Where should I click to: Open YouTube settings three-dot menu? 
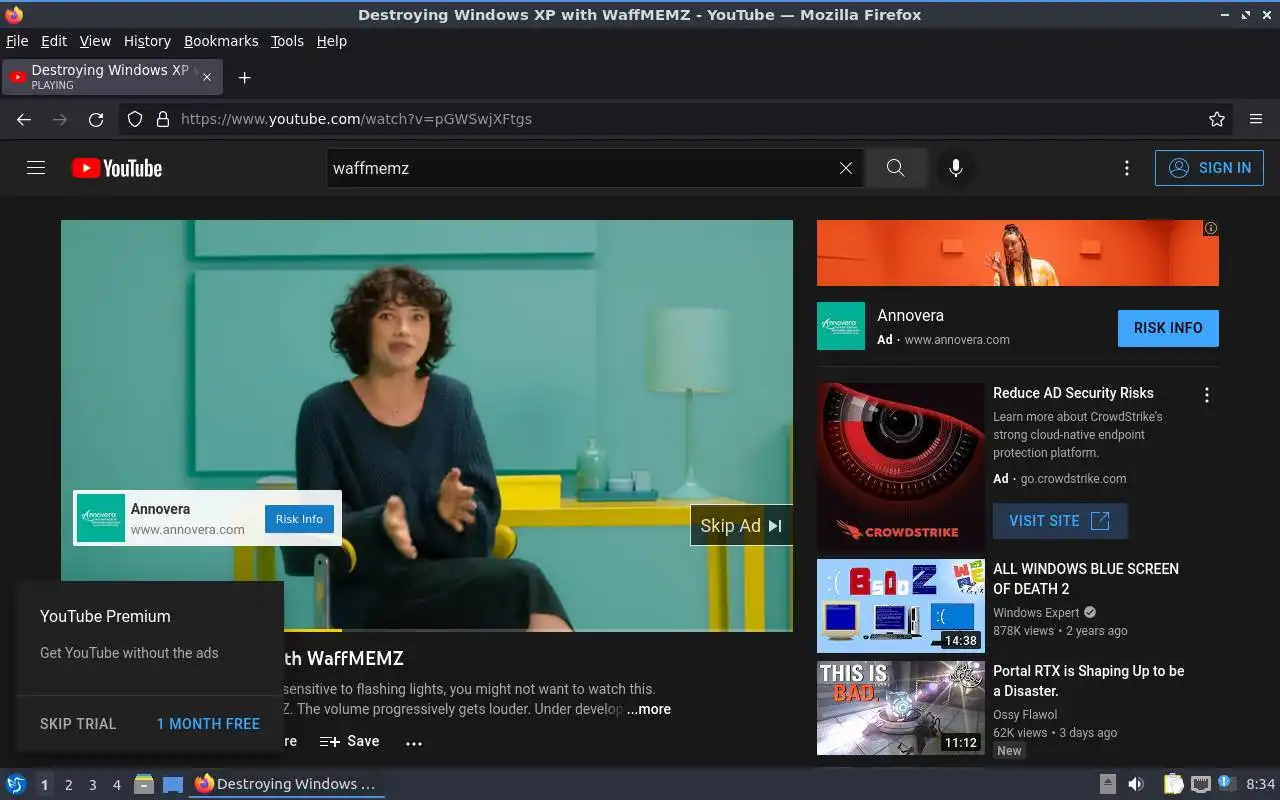coord(1127,168)
